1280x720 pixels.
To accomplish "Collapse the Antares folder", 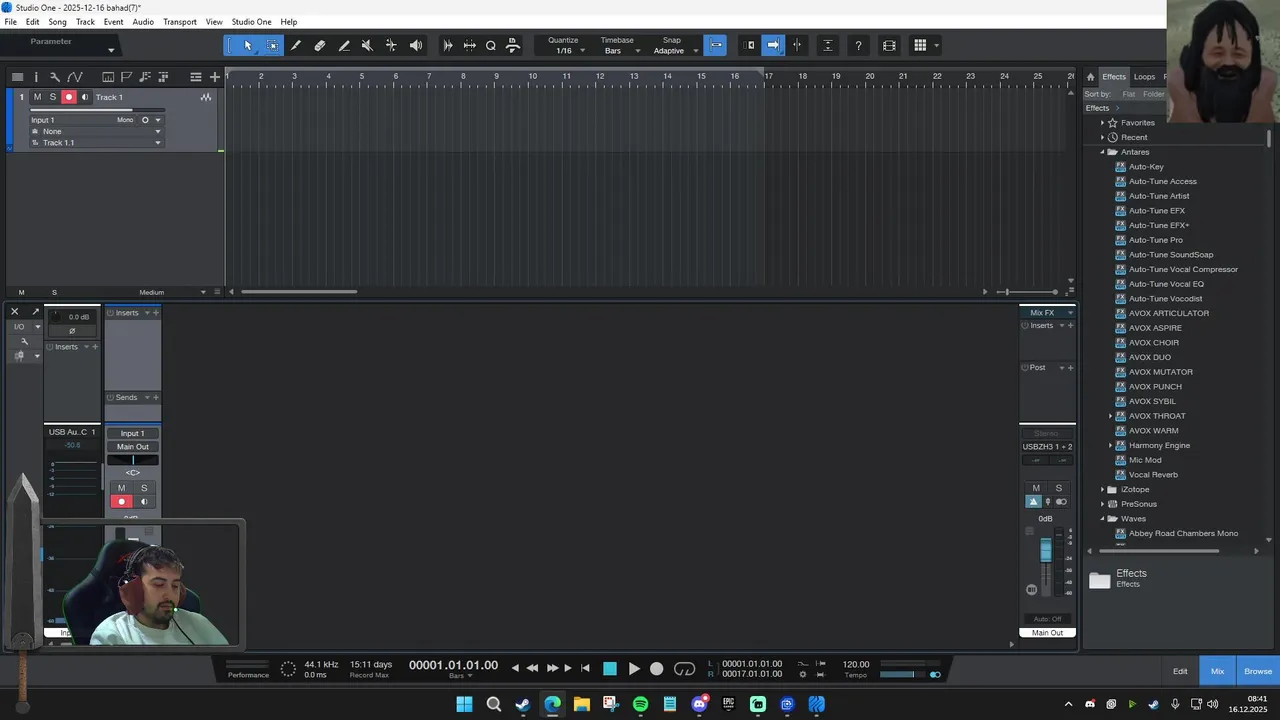I will pos(1102,152).
